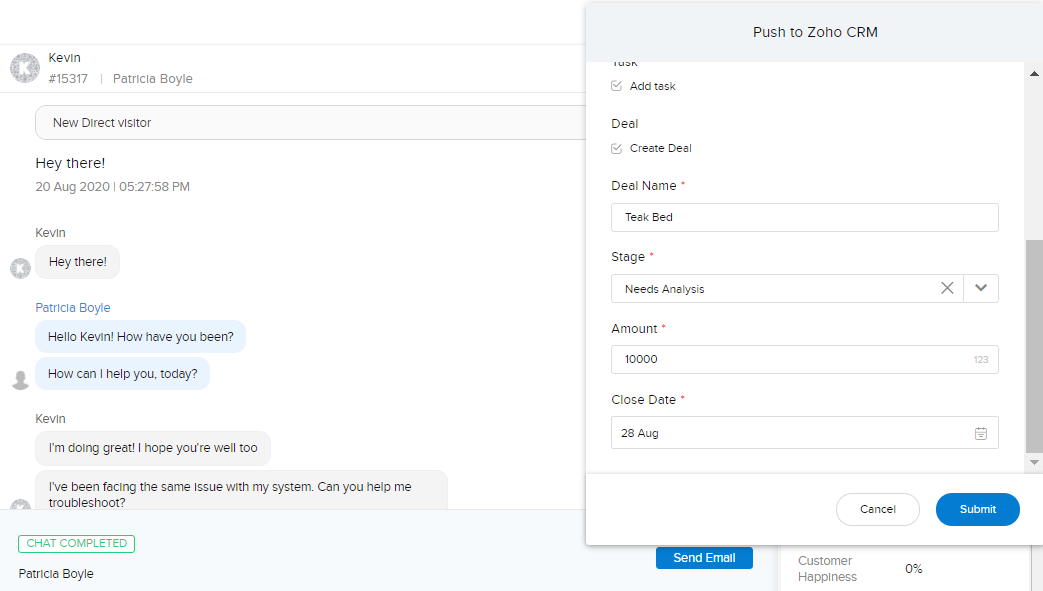
Task: Click the number indicator in Amount field
Action: 981,359
